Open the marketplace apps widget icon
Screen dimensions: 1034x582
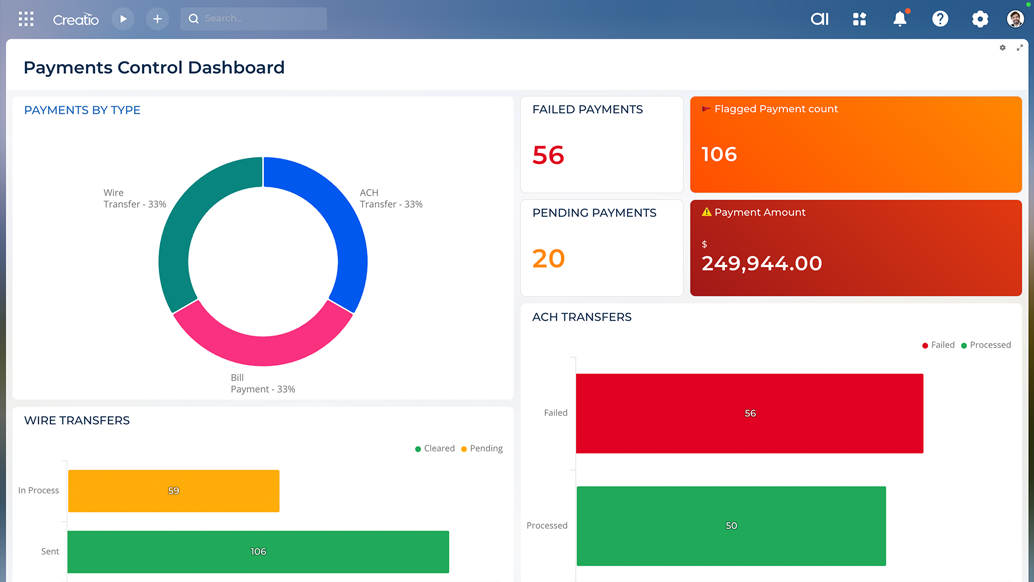point(859,19)
